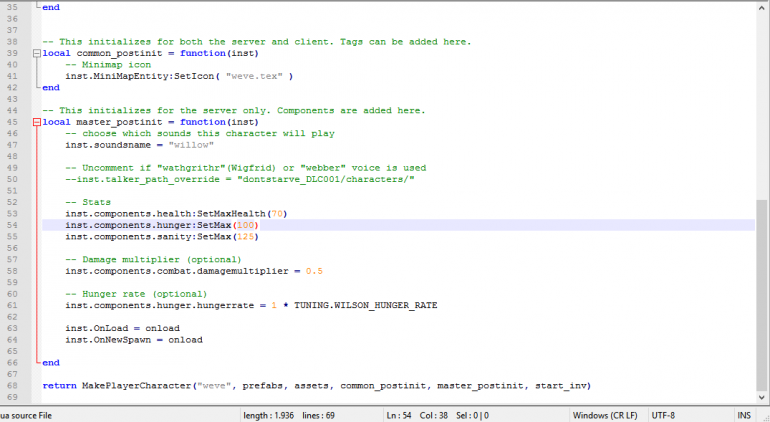Click the scrollbar down arrow

pos(762,398)
